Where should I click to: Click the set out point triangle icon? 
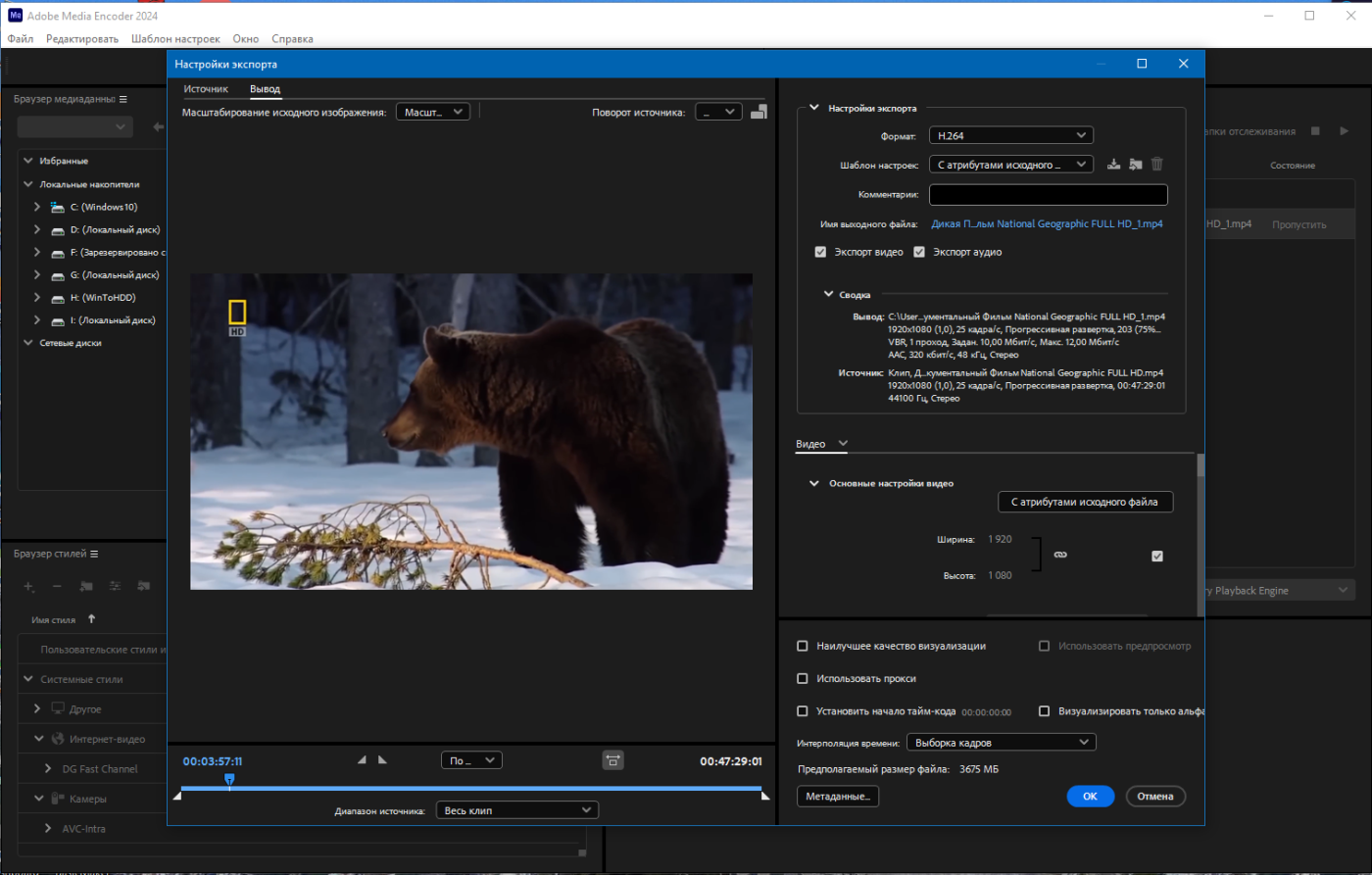click(x=382, y=759)
